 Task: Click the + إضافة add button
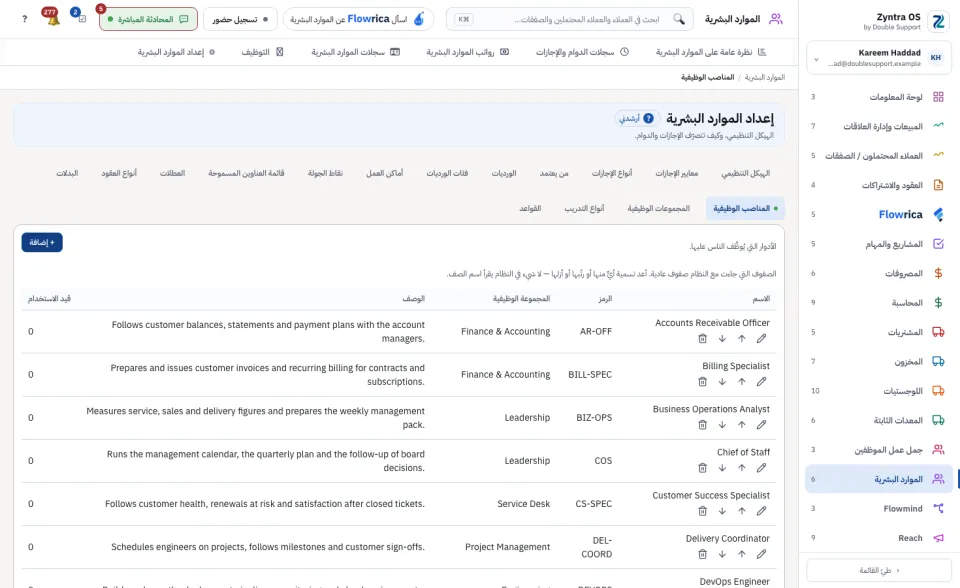42,243
